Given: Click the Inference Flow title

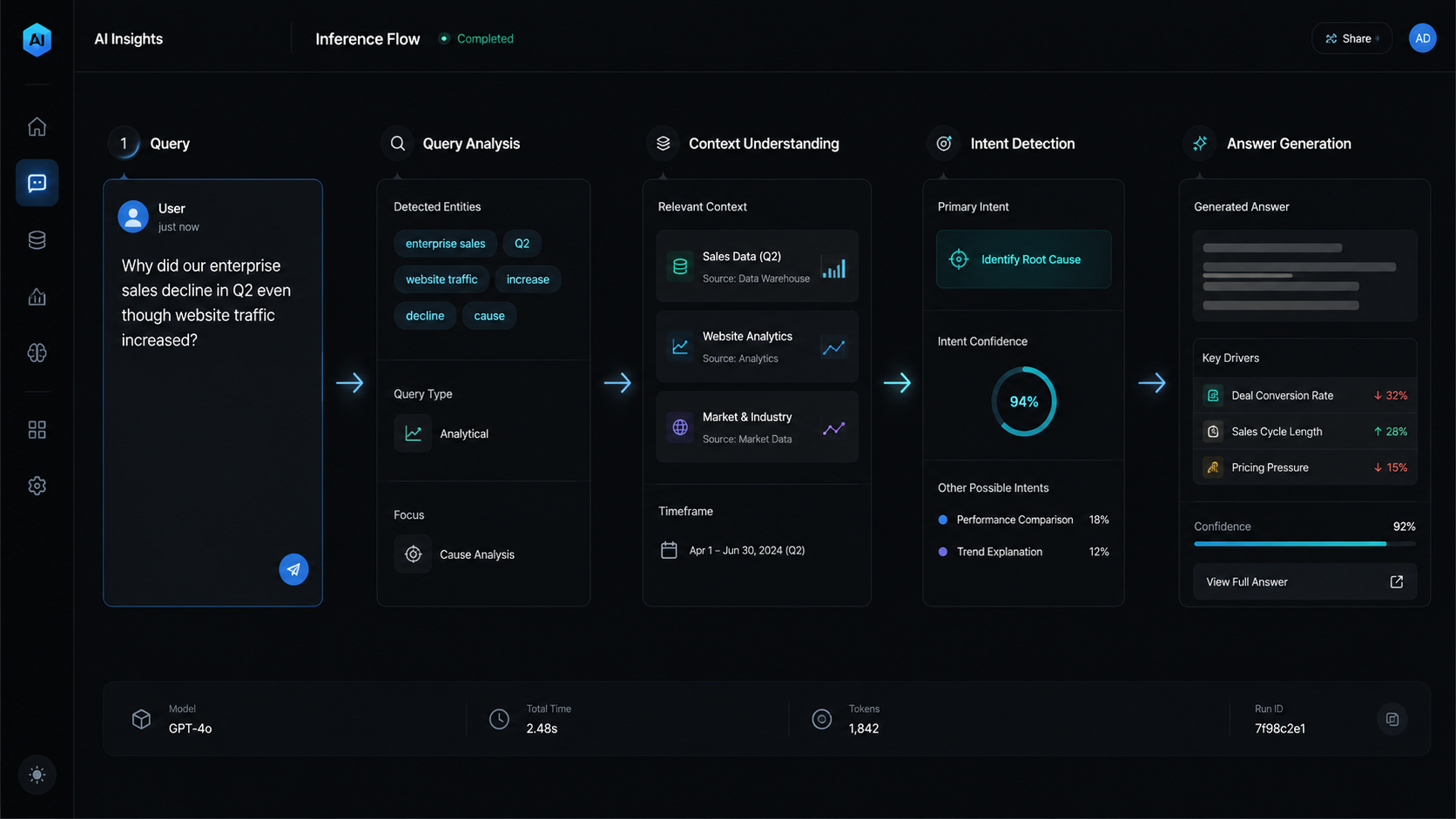Looking at the screenshot, I should click(x=367, y=39).
